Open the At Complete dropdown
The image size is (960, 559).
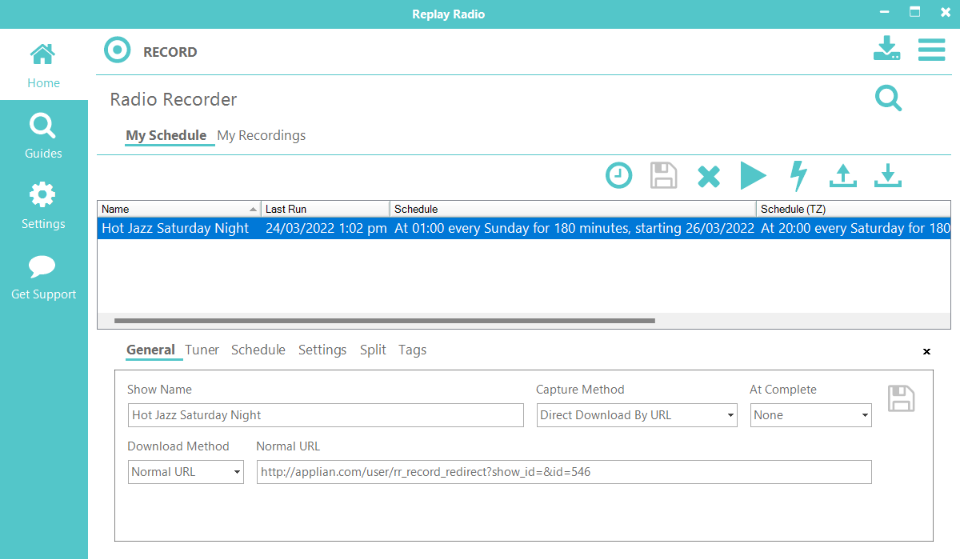click(811, 415)
